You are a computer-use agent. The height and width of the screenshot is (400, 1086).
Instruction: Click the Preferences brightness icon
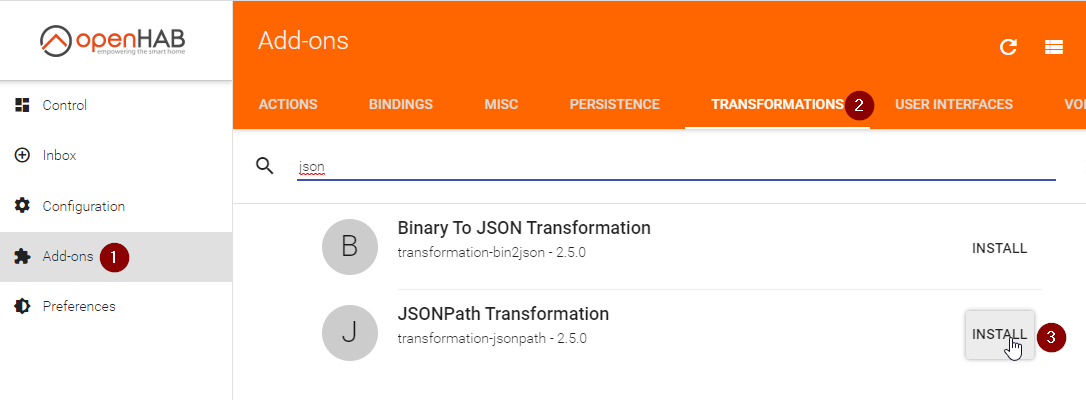(22, 306)
